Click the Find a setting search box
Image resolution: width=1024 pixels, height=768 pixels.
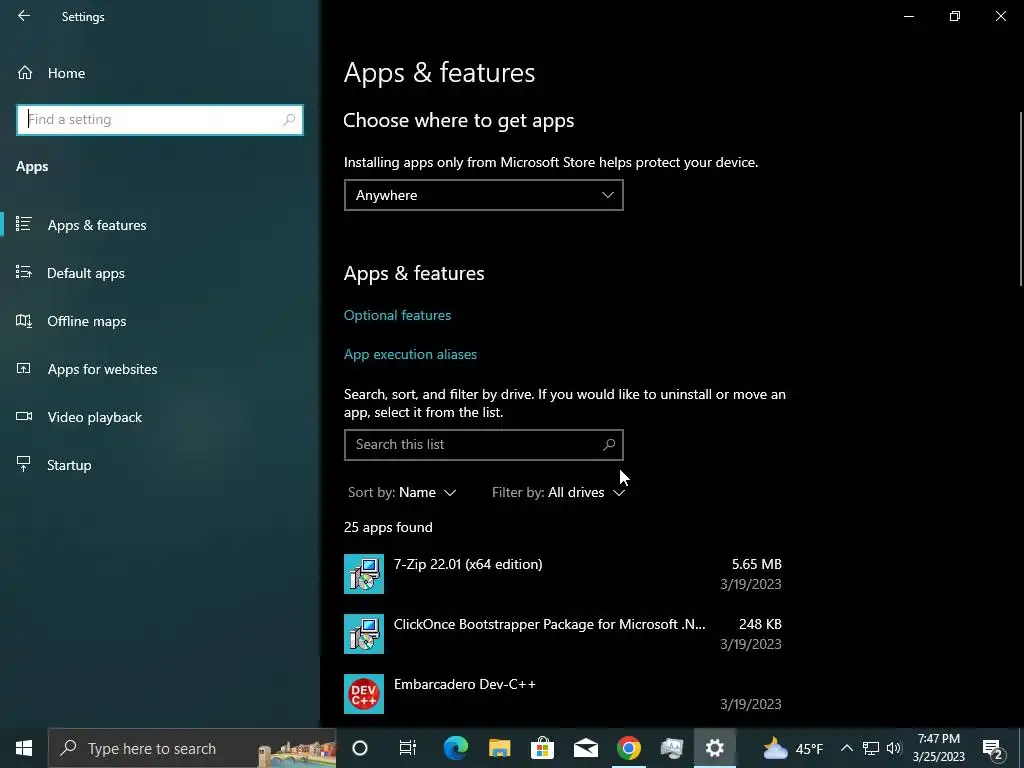pyautogui.click(x=159, y=120)
